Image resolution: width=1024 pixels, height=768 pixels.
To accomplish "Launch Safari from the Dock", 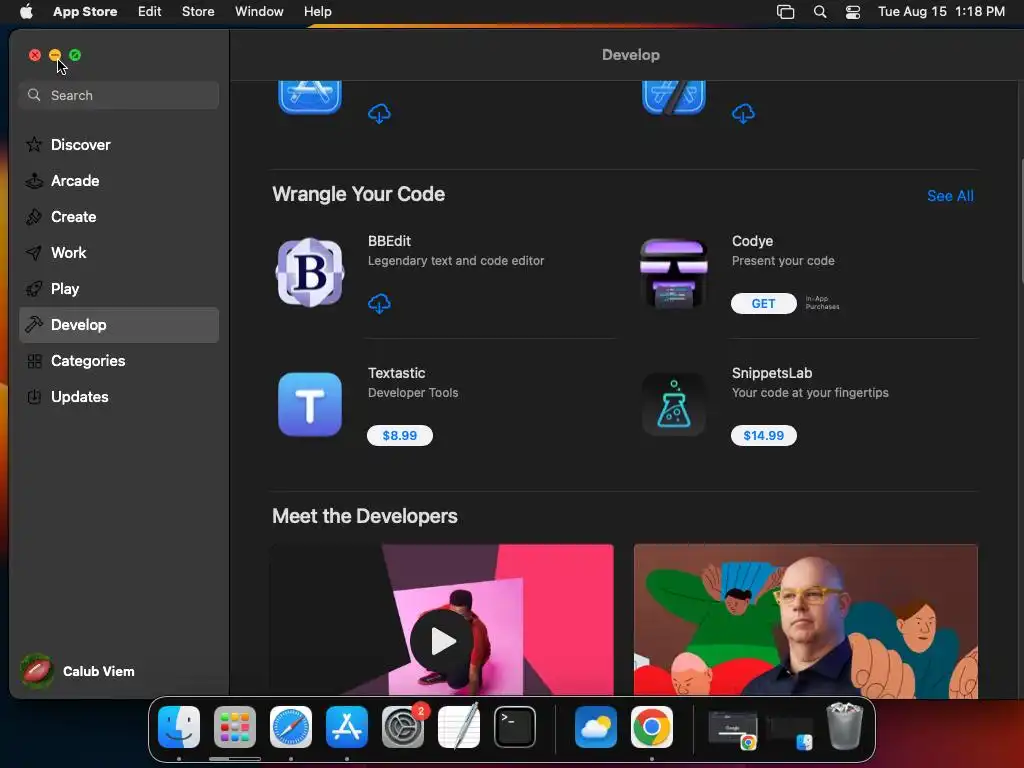I will click(291, 727).
